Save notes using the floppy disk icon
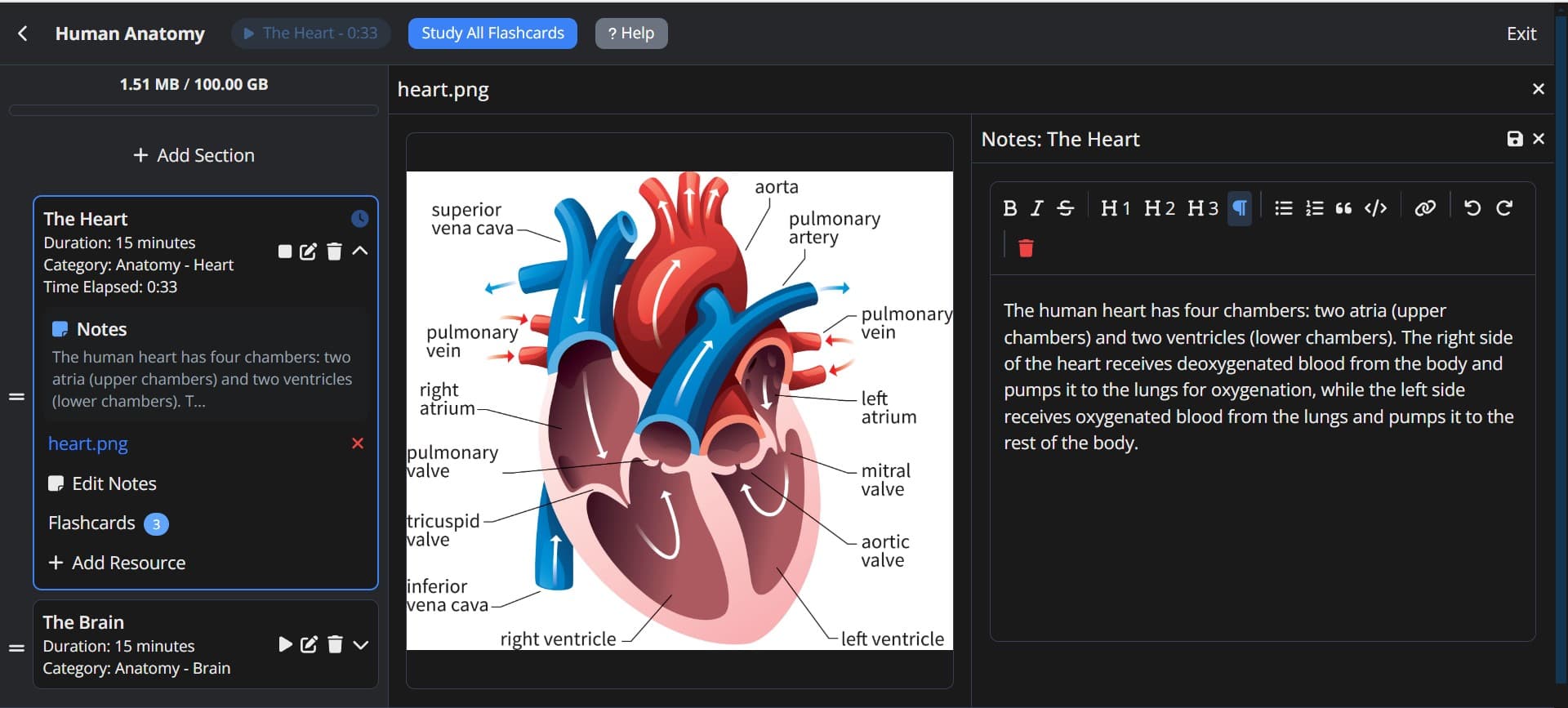This screenshot has height=708, width=1568. click(x=1514, y=139)
